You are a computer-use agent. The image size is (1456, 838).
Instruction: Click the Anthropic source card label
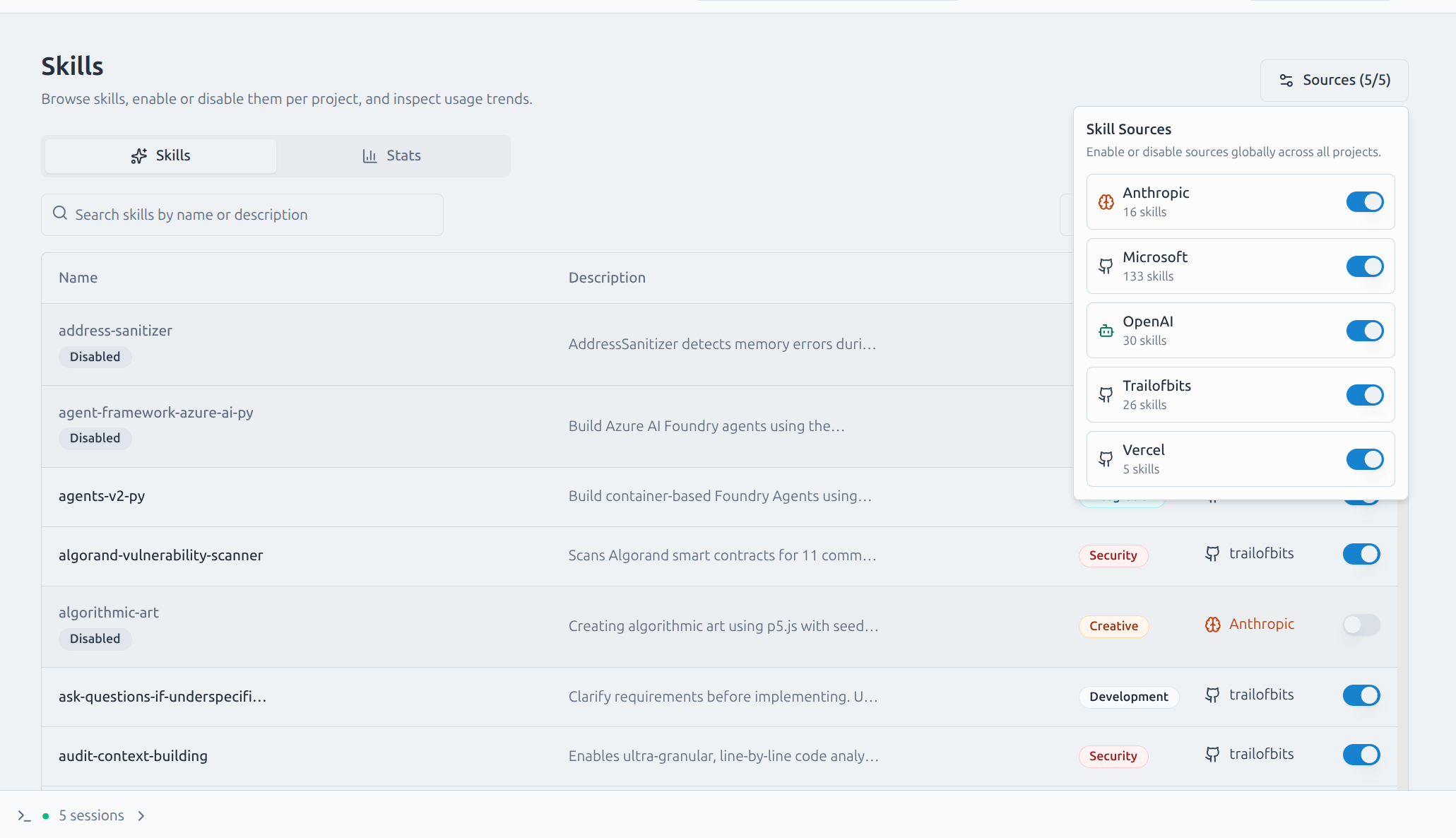[x=1156, y=193]
